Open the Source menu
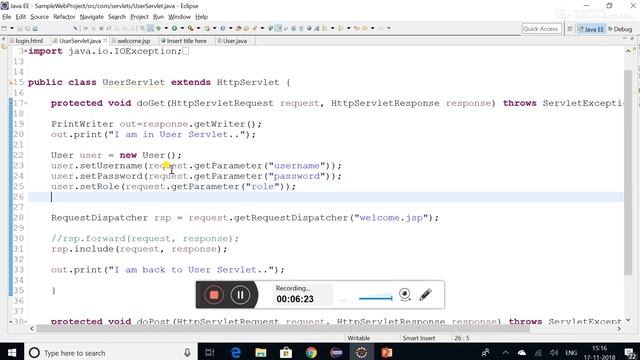 click(x=39, y=17)
